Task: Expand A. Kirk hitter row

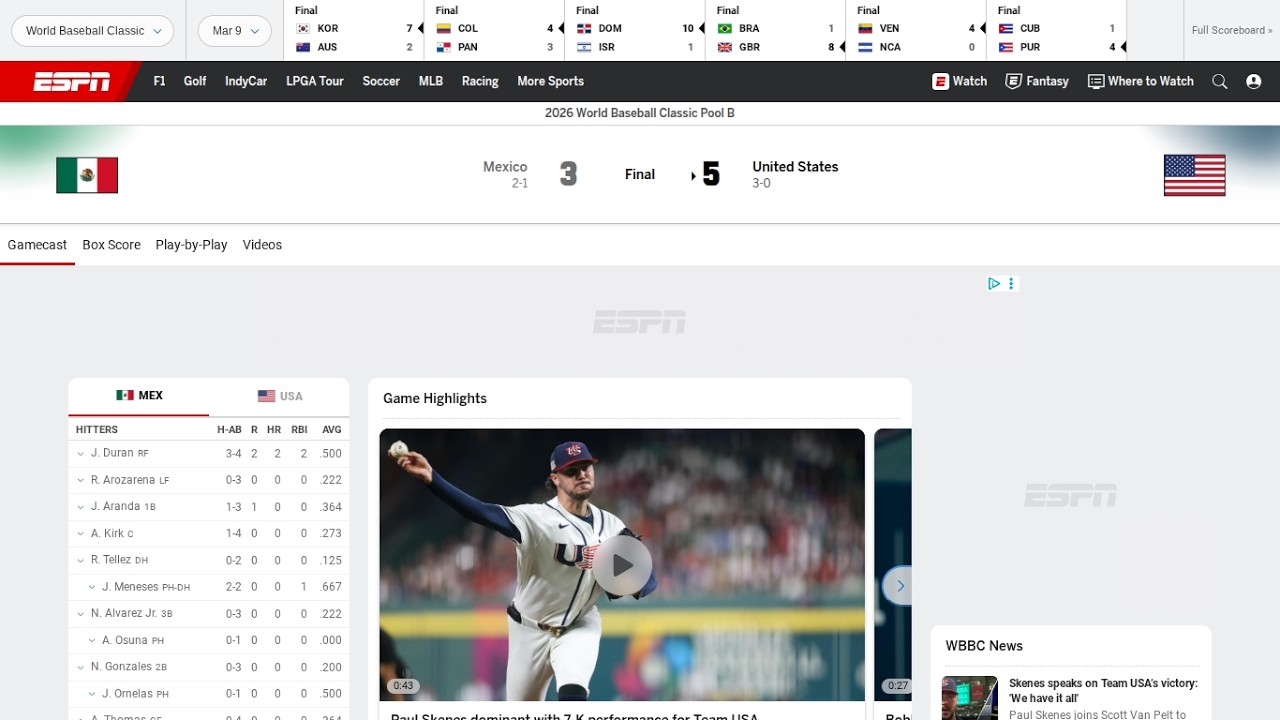Action: click(81, 534)
